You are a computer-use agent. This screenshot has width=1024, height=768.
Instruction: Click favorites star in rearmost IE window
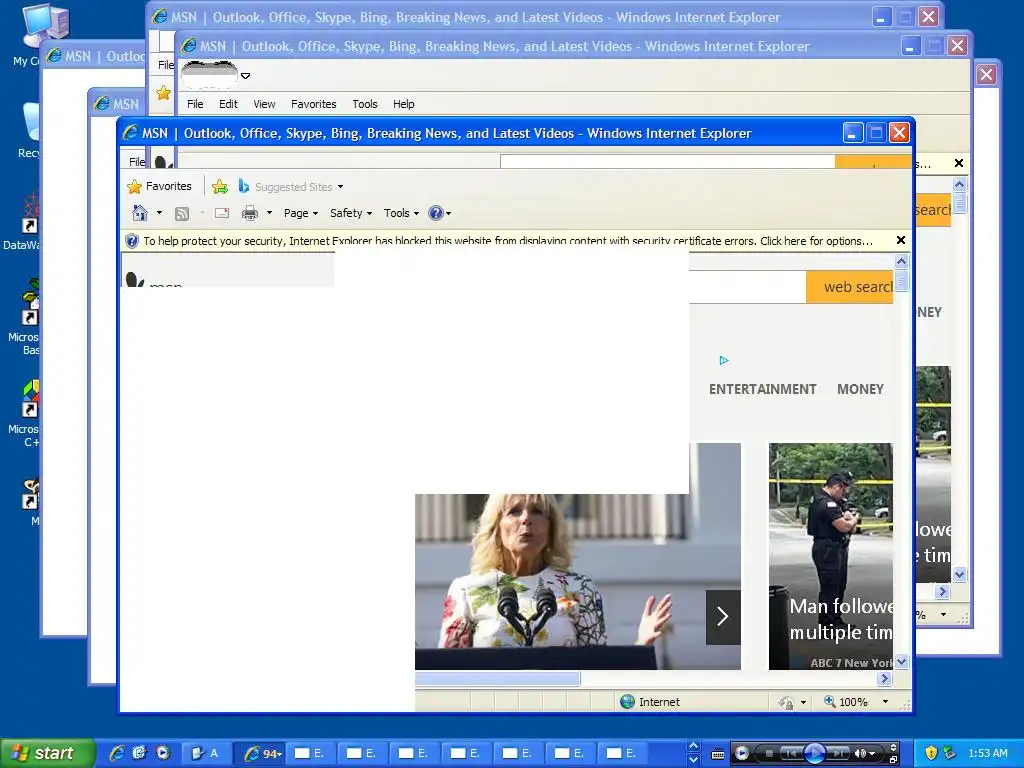coord(163,93)
